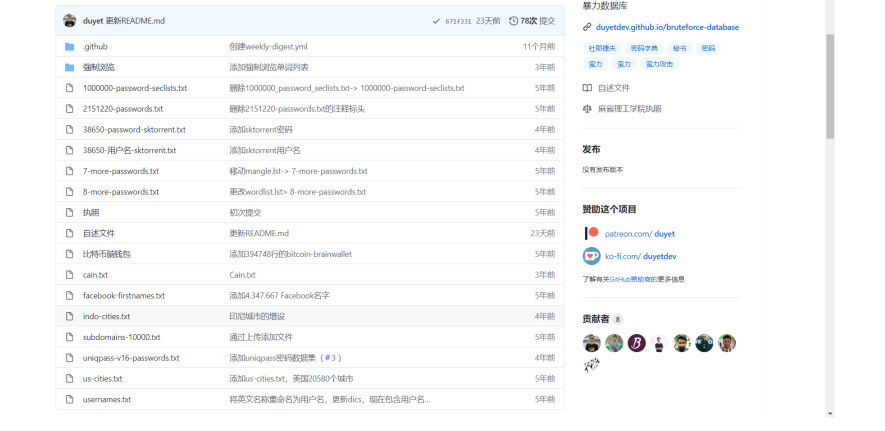Click file icon beside 38650-password-sktorrent.txt
Screen dimensions: 885x431
tap(69, 130)
